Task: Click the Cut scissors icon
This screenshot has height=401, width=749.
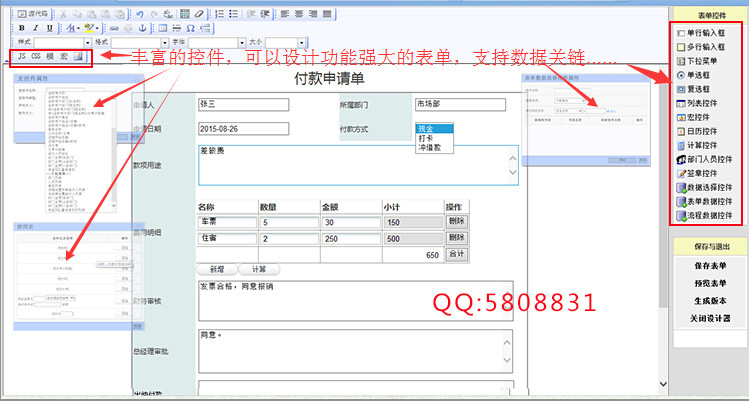Action: pyautogui.click(x=63, y=14)
